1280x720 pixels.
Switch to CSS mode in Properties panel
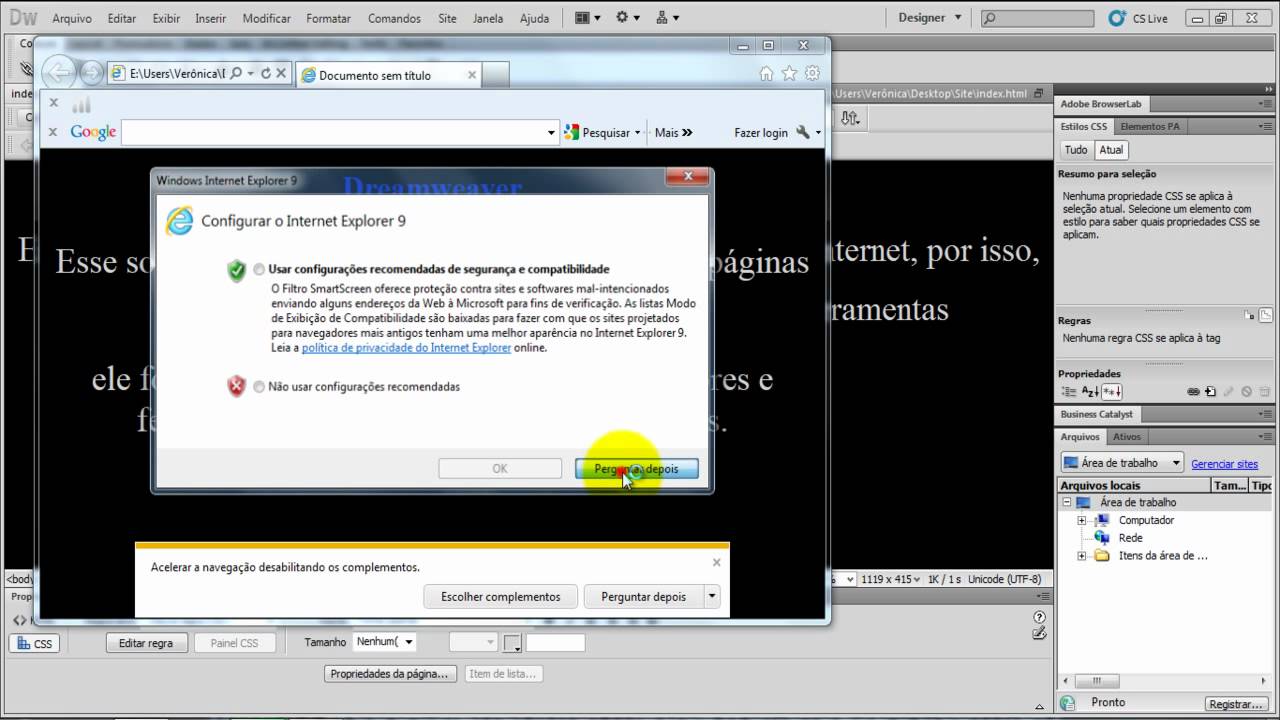coord(34,644)
